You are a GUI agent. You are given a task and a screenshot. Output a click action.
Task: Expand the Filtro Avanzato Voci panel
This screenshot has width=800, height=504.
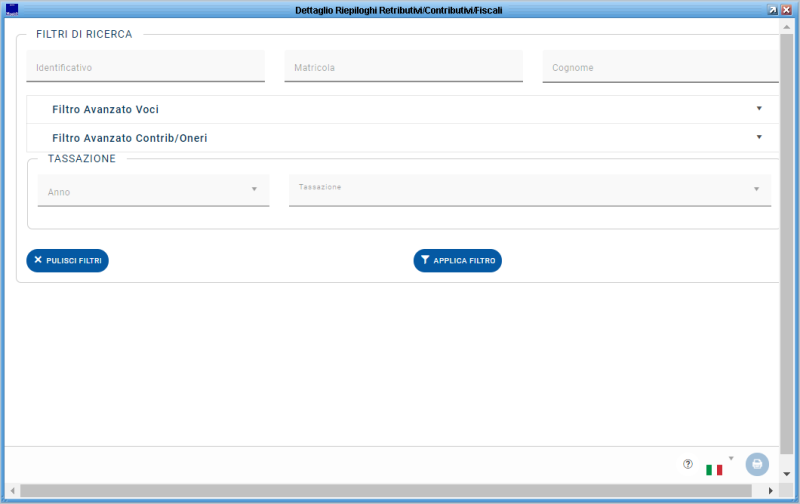click(403, 109)
